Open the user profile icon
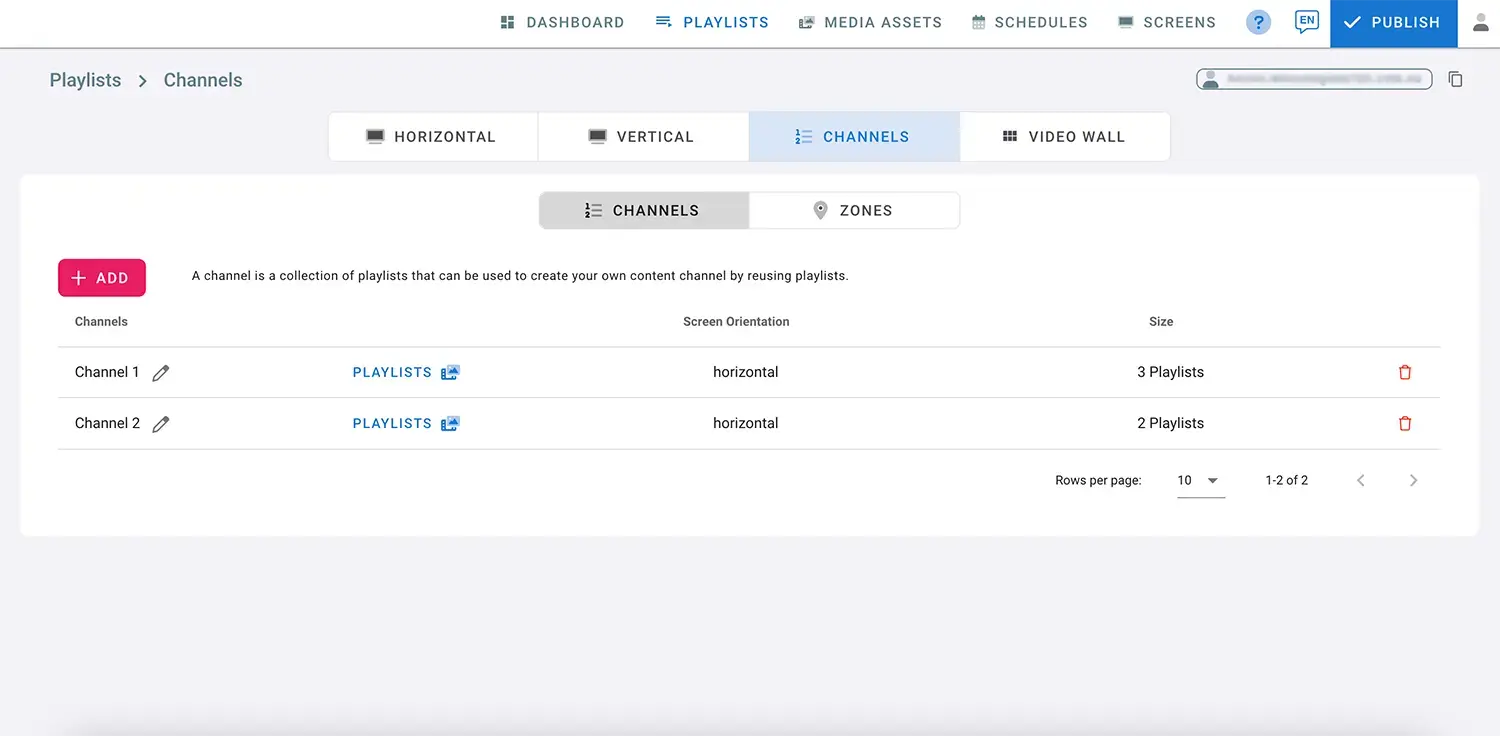Viewport: 1500px width, 736px height. coord(1481,22)
